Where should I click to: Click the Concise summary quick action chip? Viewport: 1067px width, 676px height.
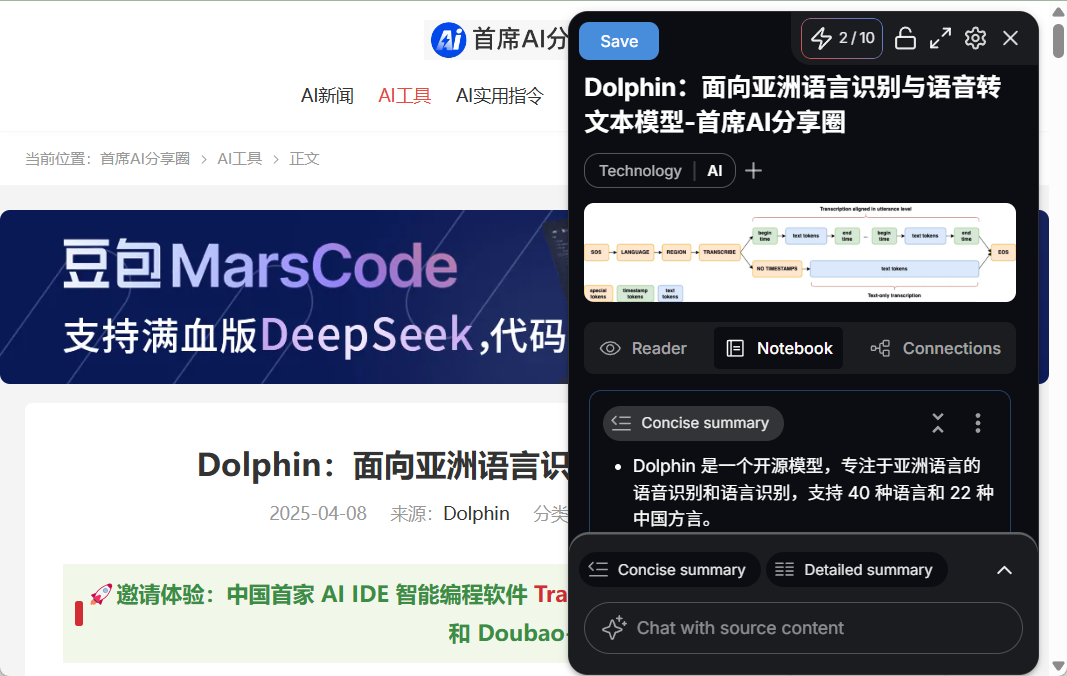[x=670, y=570]
